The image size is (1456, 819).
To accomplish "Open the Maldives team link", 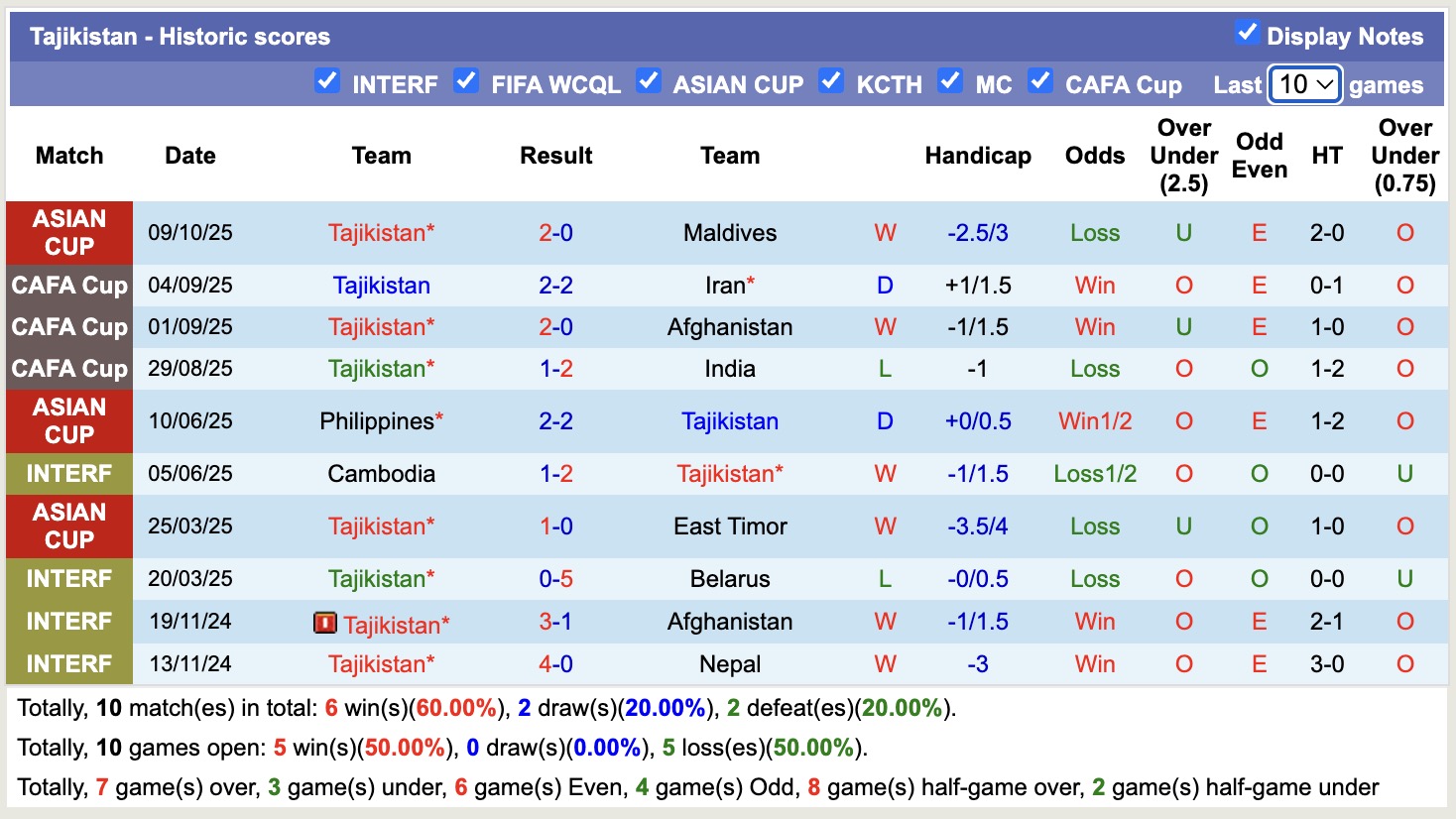I will point(729,233).
